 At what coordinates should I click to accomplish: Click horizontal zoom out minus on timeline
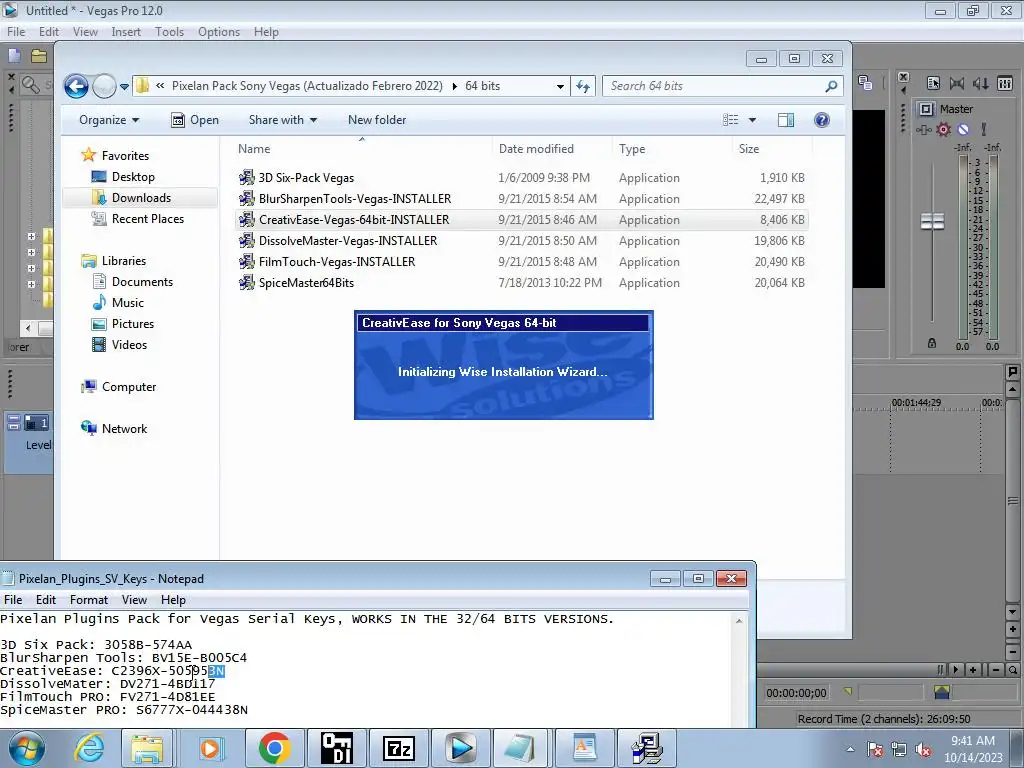click(x=996, y=669)
